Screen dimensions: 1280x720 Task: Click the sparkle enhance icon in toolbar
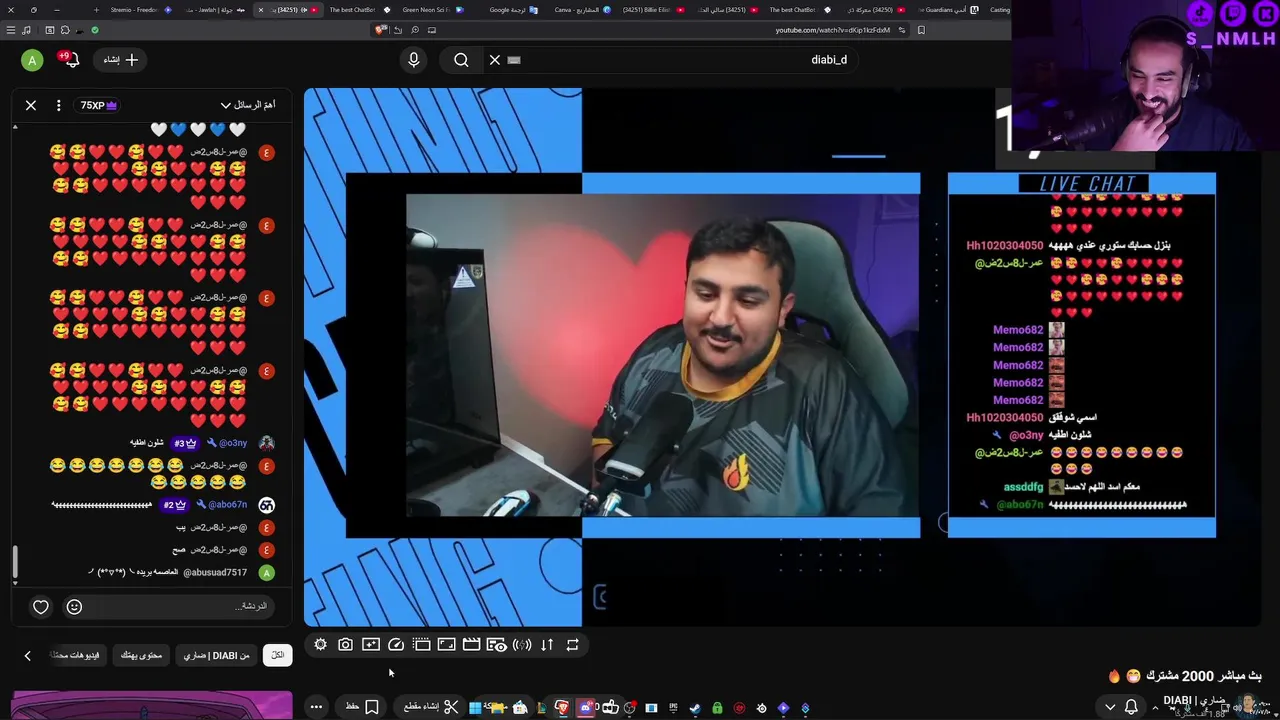coord(371,645)
